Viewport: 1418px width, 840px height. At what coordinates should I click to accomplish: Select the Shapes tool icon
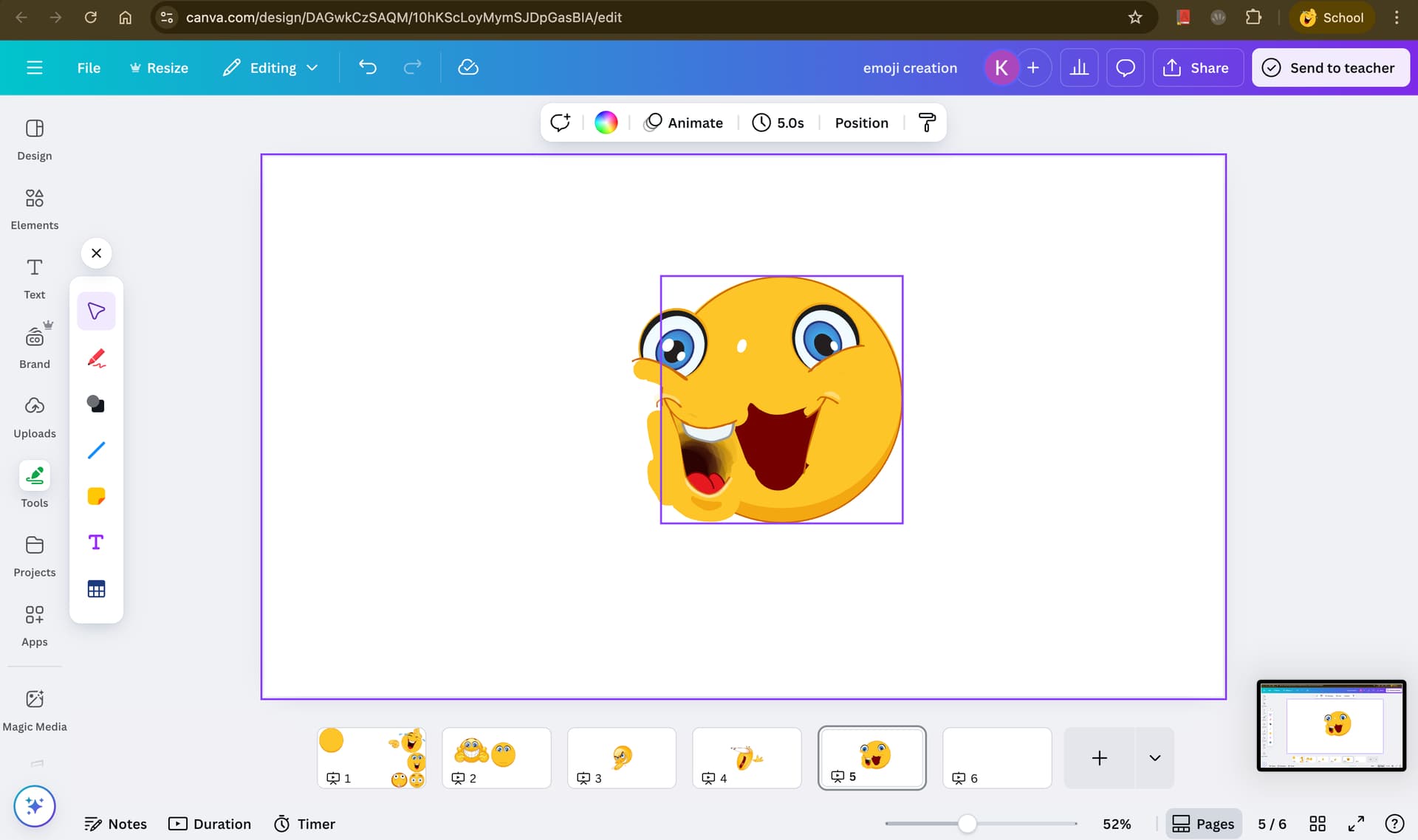click(96, 404)
